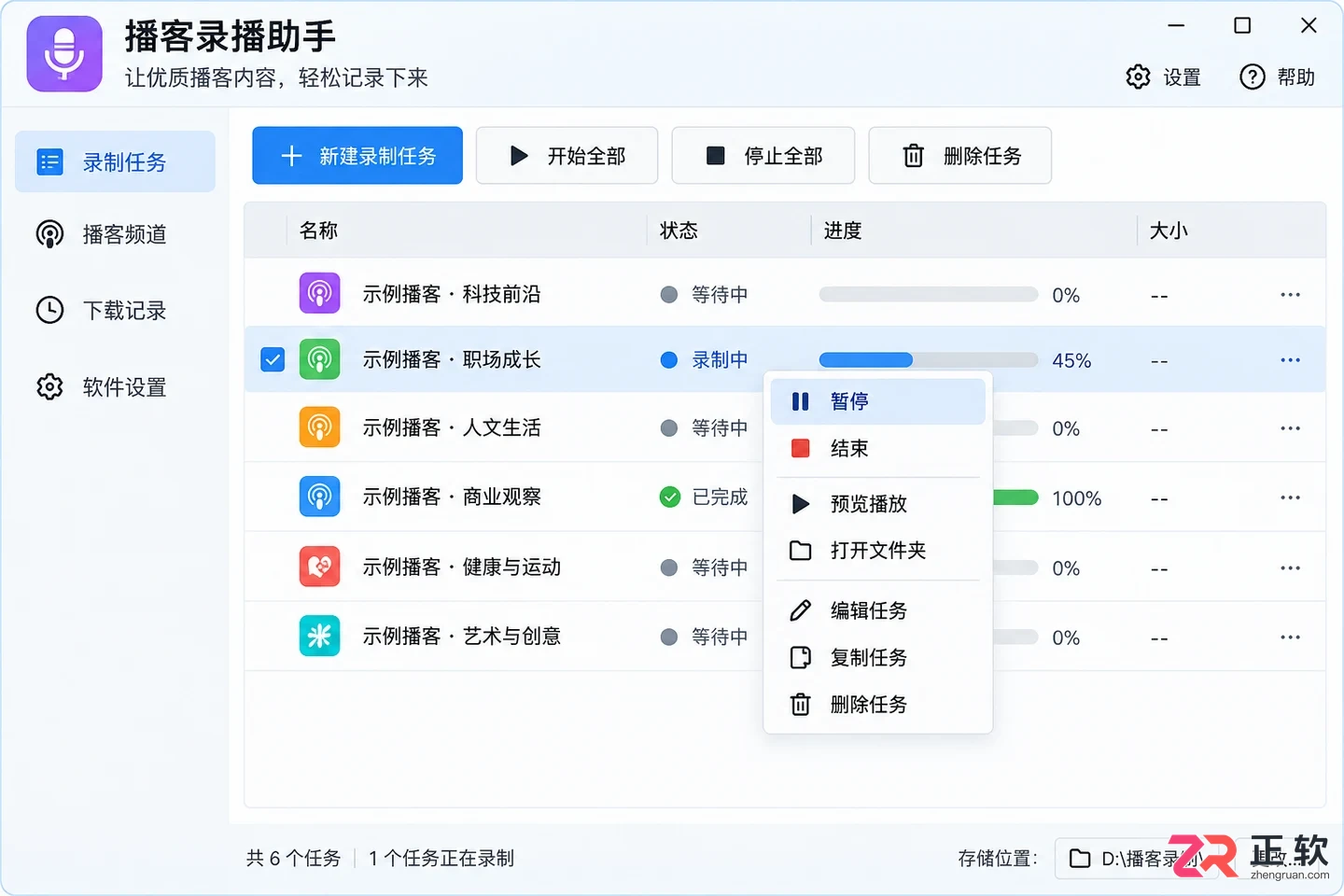Click the 进度 column header
1344x896 pixels.
point(843,231)
